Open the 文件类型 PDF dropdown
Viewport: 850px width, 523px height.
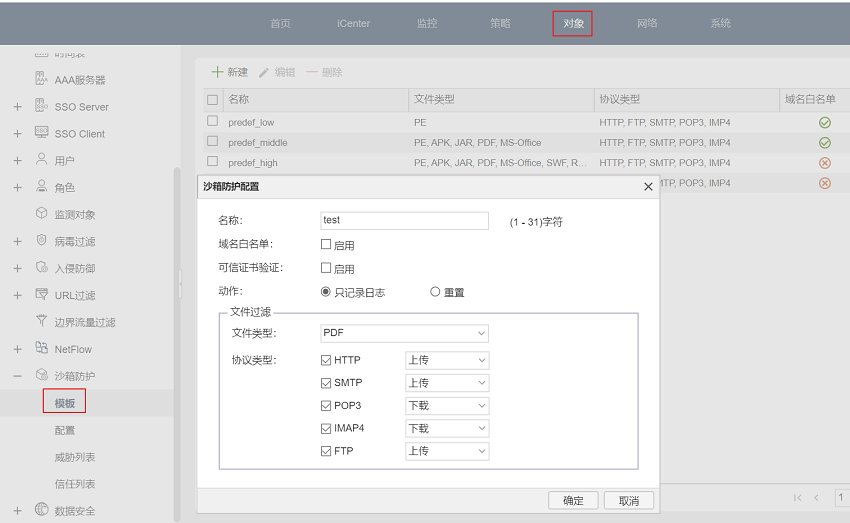pyautogui.click(x=403, y=333)
